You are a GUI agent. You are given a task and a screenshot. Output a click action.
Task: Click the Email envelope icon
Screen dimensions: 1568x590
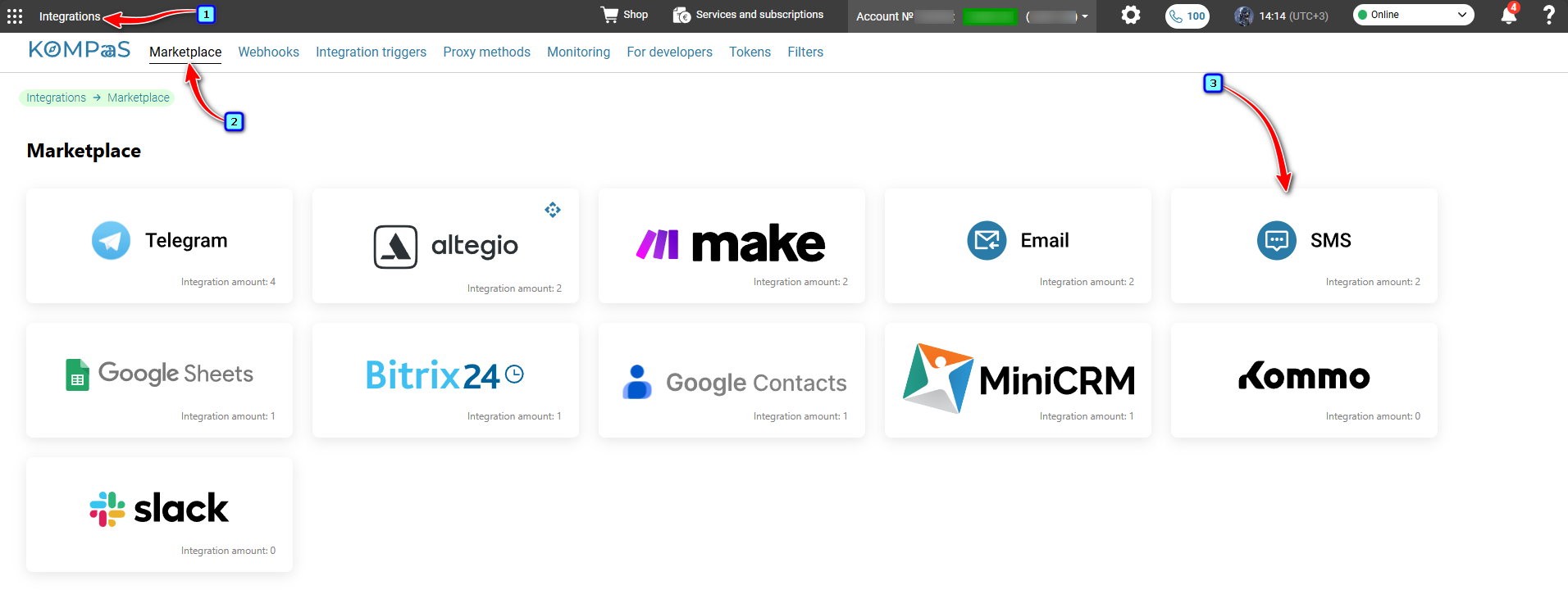pyautogui.click(x=987, y=240)
